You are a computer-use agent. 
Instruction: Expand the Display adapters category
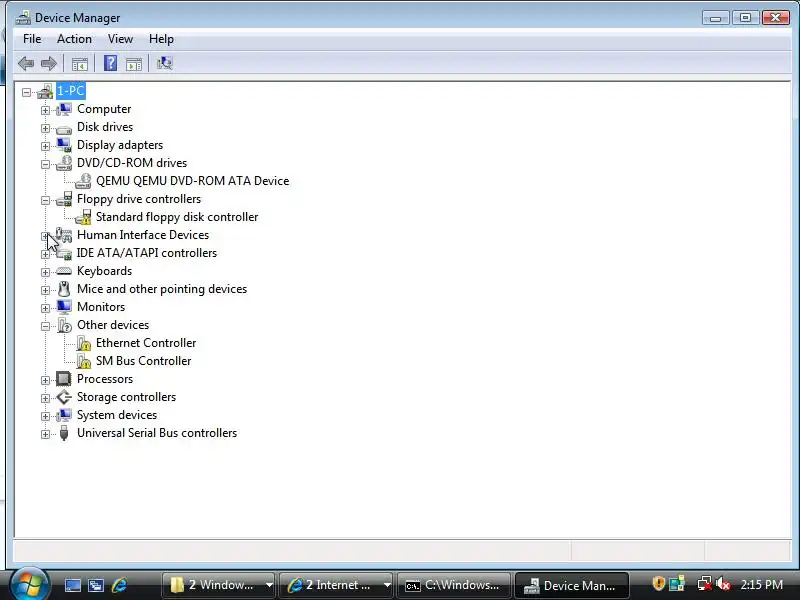[45, 146]
